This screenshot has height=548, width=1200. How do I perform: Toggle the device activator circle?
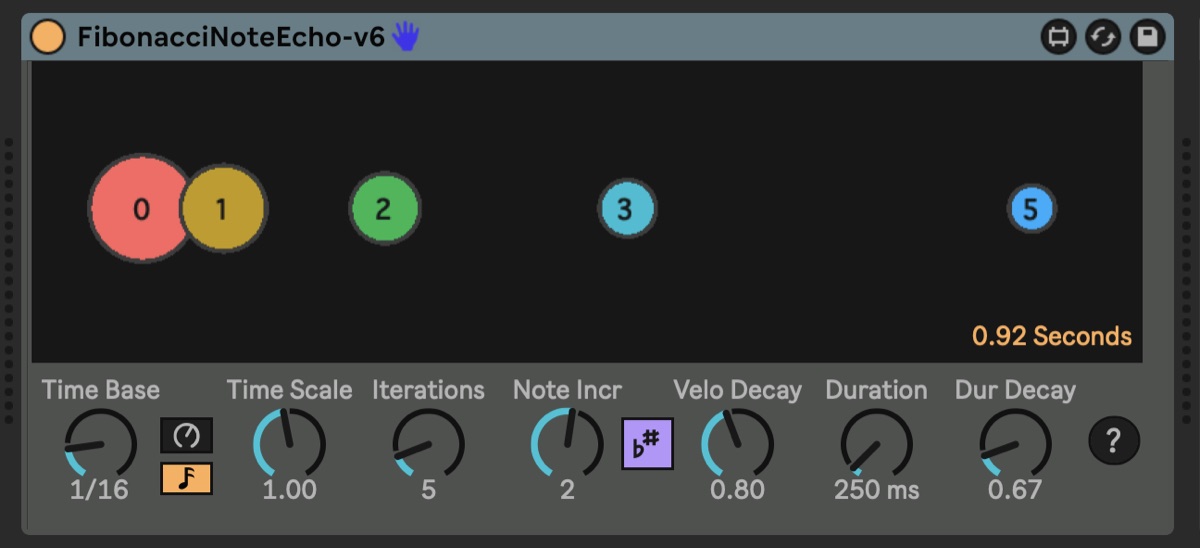[47, 37]
